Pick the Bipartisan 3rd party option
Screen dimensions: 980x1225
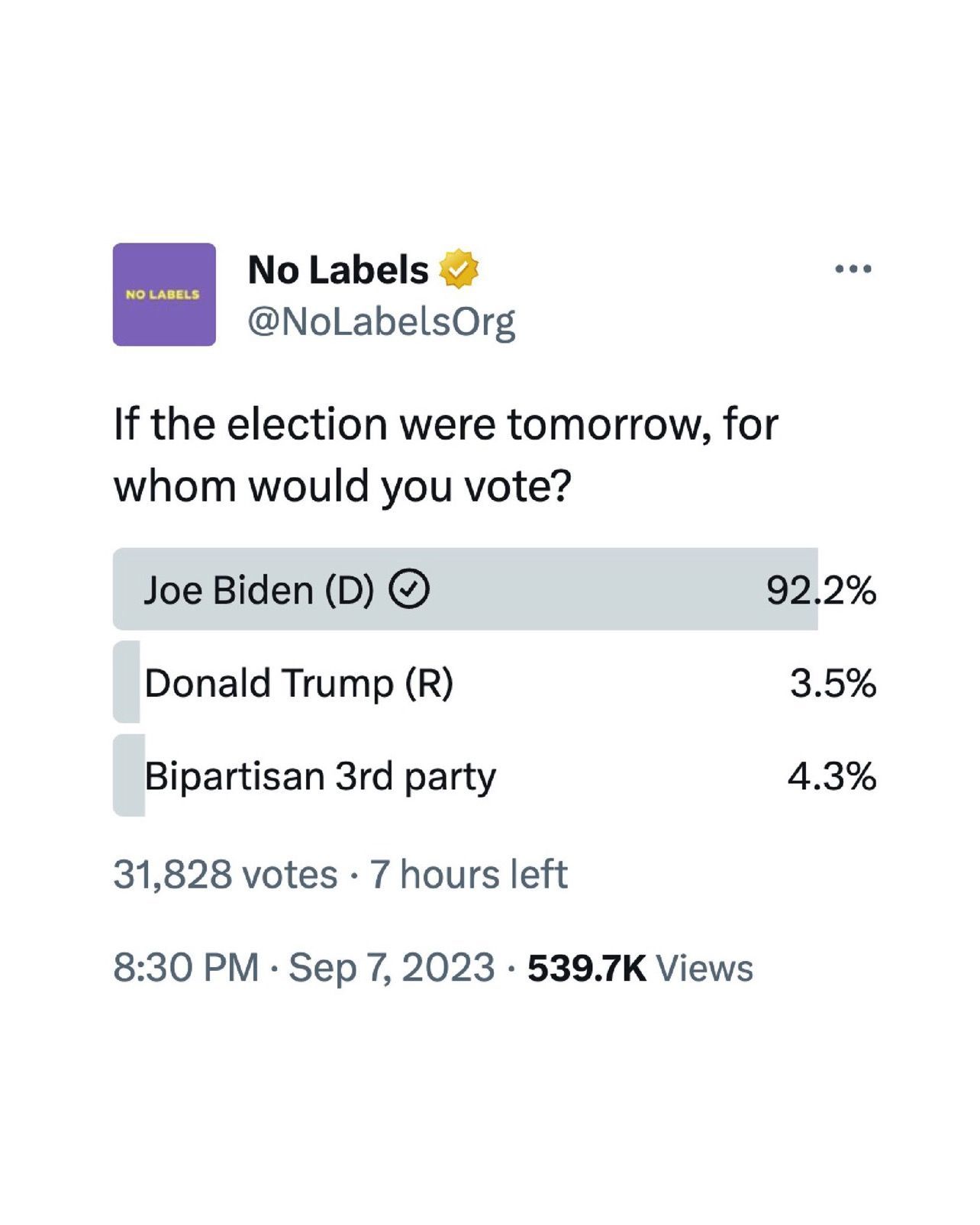[321, 776]
